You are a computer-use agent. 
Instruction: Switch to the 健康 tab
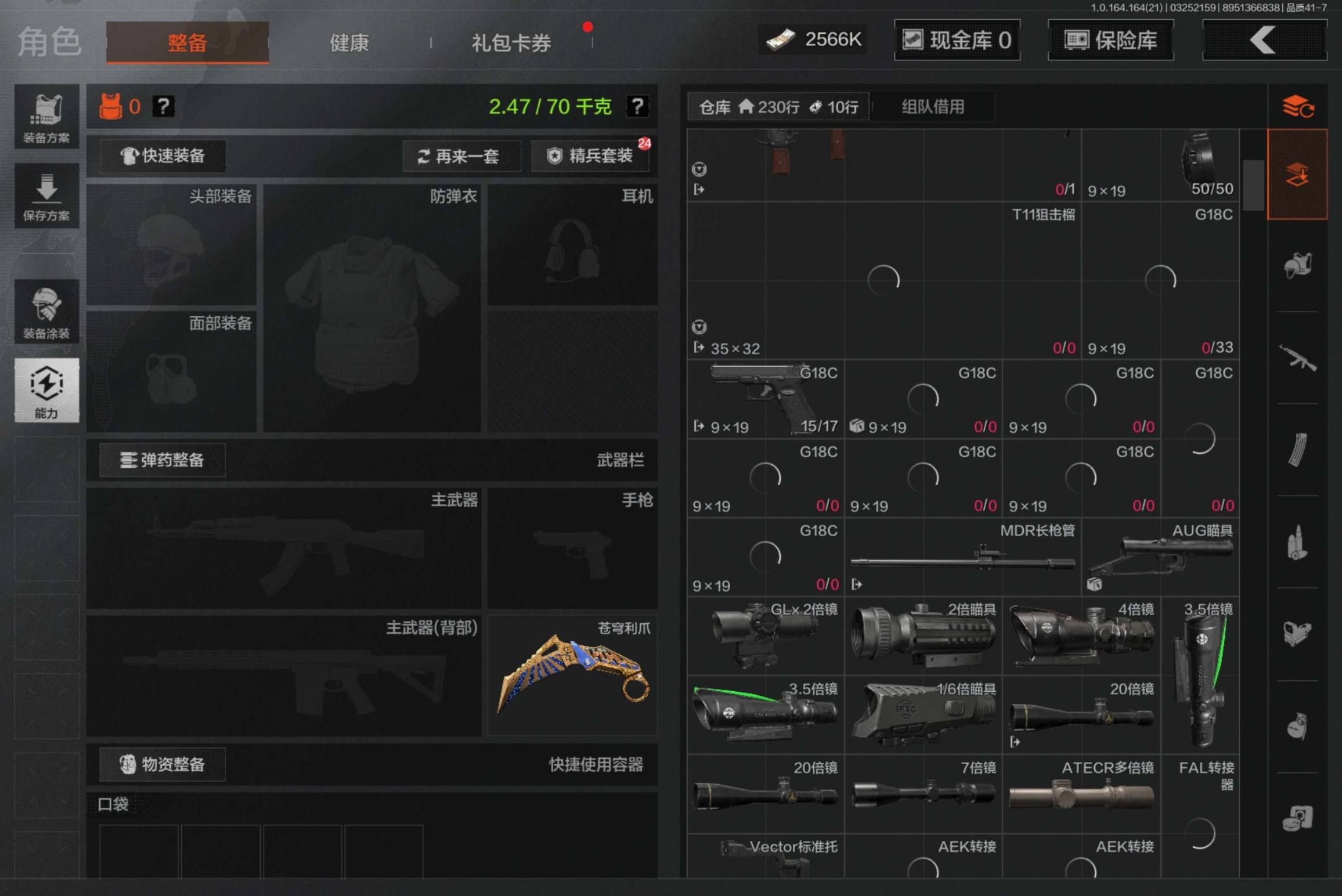point(349,42)
